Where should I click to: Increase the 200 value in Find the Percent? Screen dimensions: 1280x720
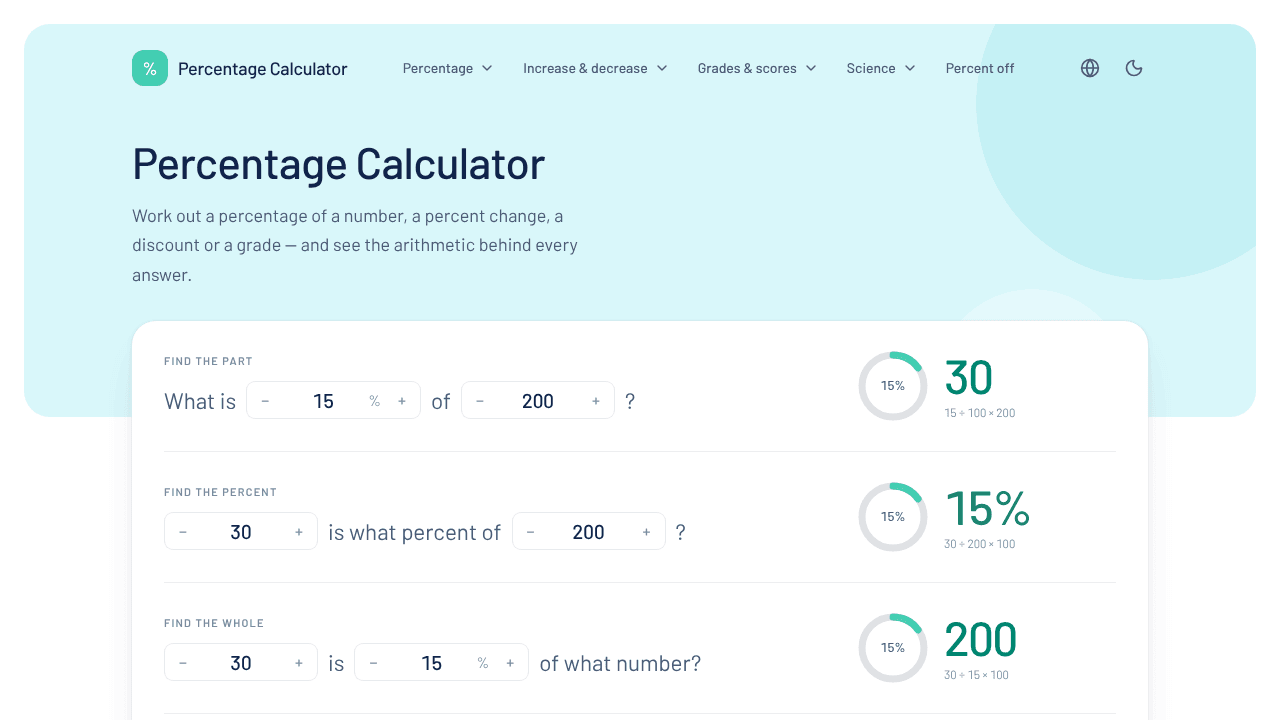coord(647,532)
